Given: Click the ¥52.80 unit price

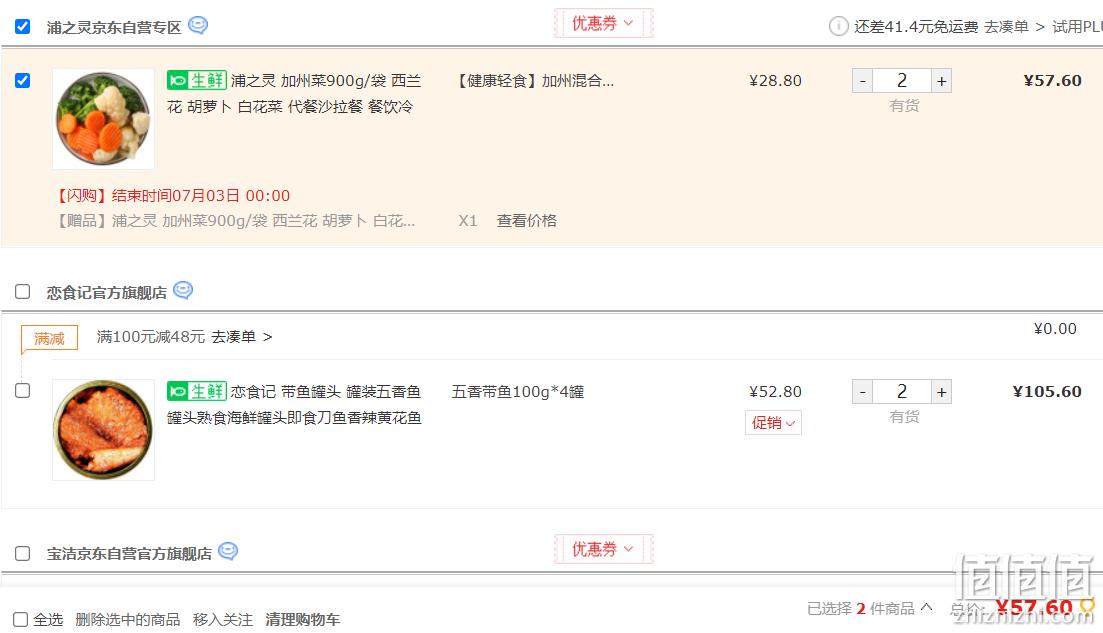Looking at the screenshot, I should coord(775,392).
